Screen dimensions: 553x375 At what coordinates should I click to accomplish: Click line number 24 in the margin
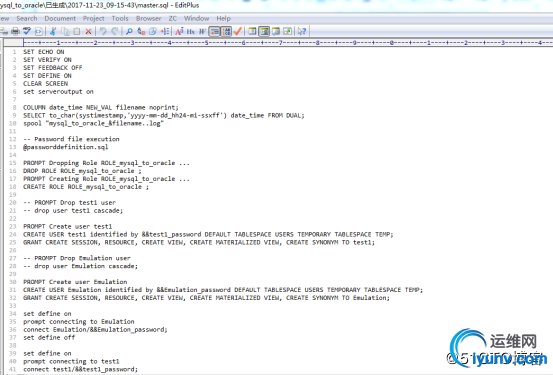tap(13, 234)
